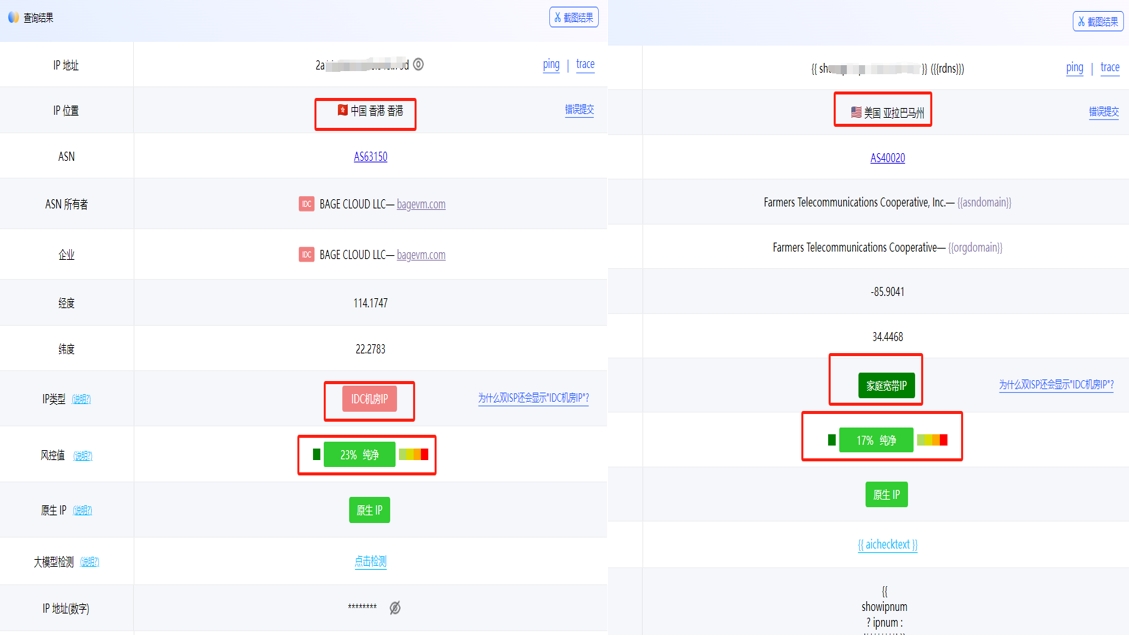
Task: Click the ping link in the left panel
Action: pyautogui.click(x=551, y=64)
